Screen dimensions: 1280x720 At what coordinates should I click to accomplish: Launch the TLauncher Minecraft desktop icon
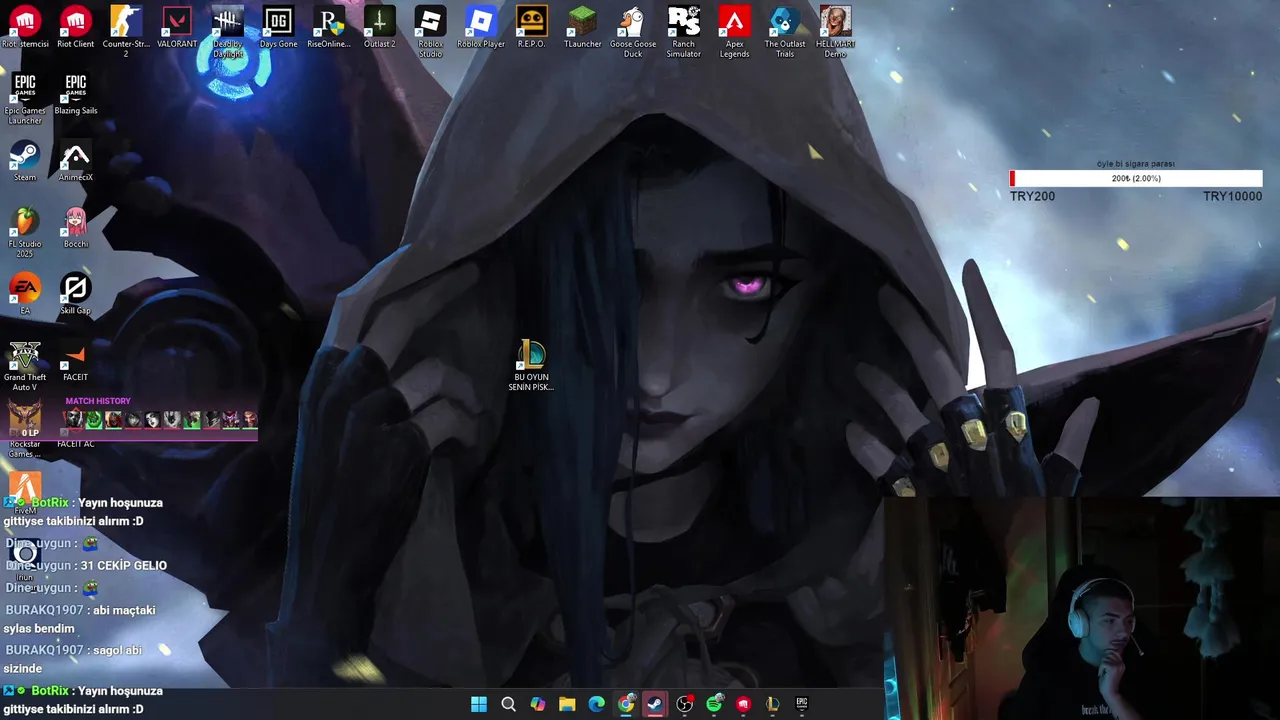582,27
